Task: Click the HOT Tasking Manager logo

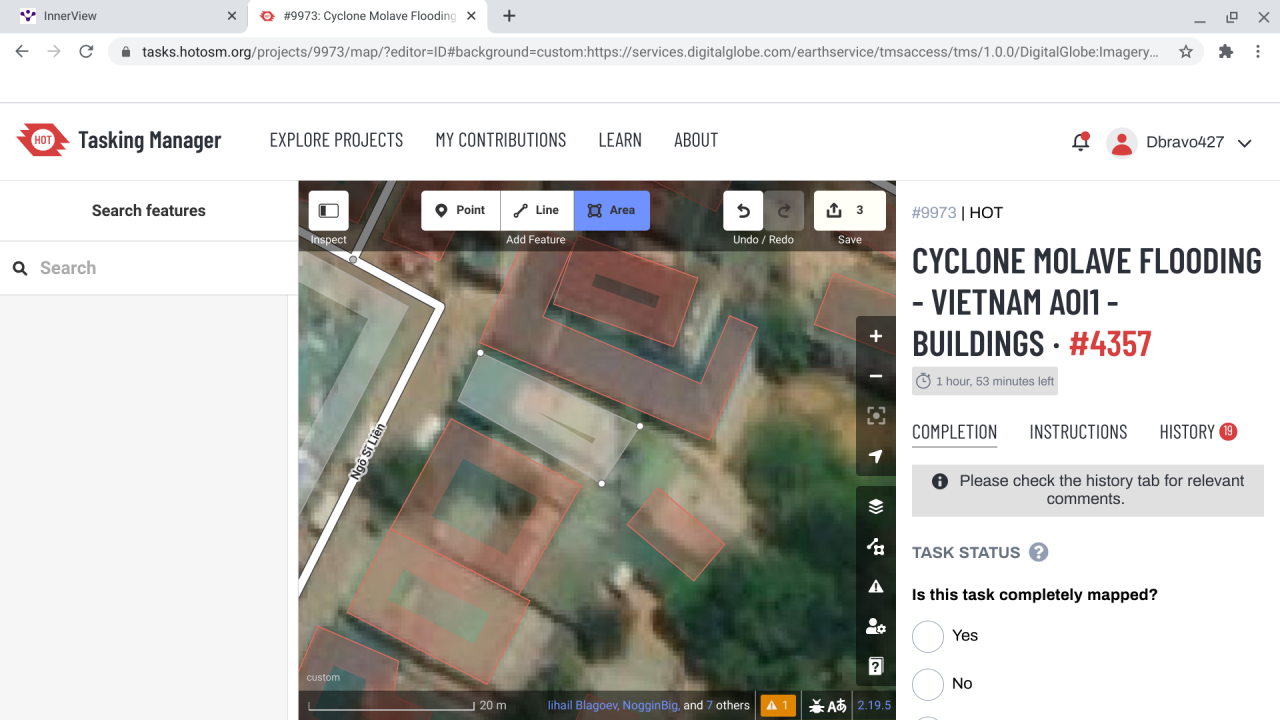Action: 119,140
